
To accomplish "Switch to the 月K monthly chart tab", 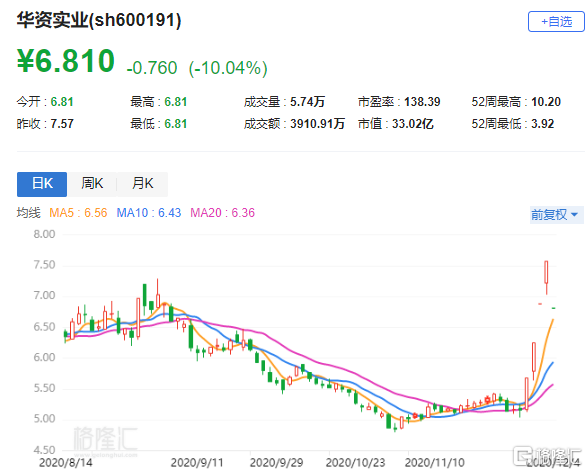I will [x=142, y=184].
